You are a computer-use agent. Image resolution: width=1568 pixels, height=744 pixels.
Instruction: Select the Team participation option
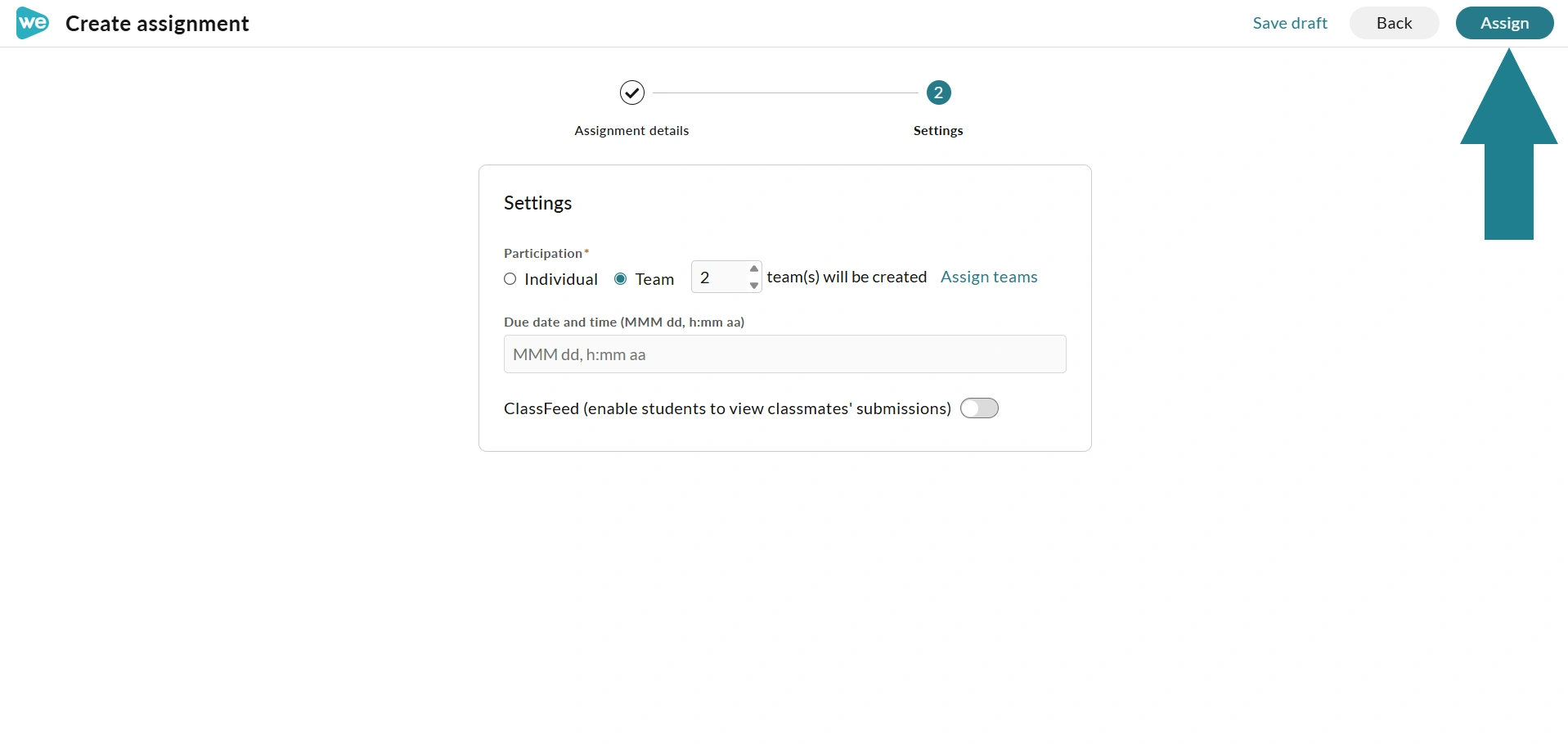(620, 279)
